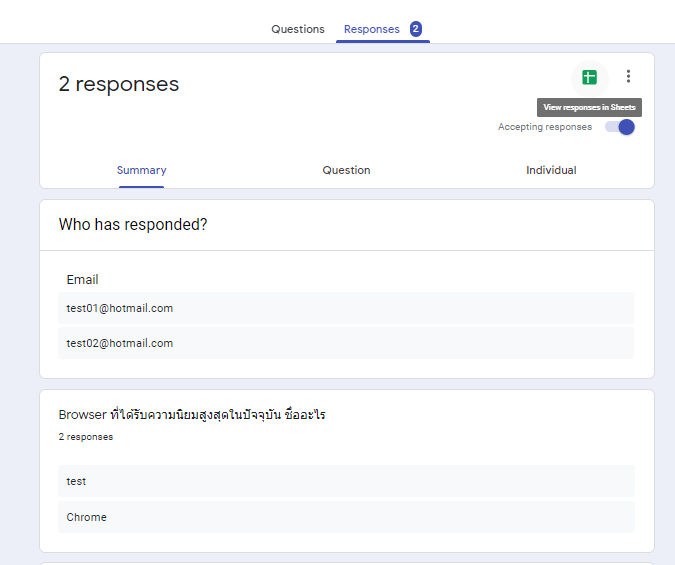Select the test01@hotmail.com email entry
Image resolution: width=675 pixels, height=565 pixels.
click(120, 308)
